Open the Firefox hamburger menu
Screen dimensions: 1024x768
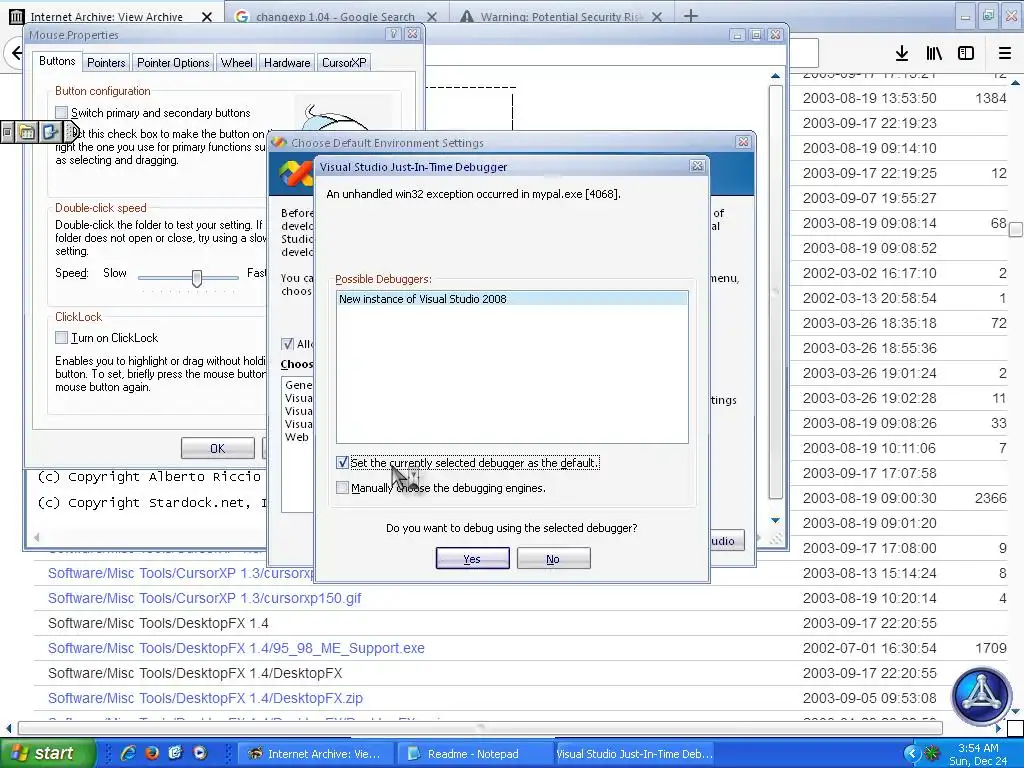pyautogui.click(x=1005, y=53)
